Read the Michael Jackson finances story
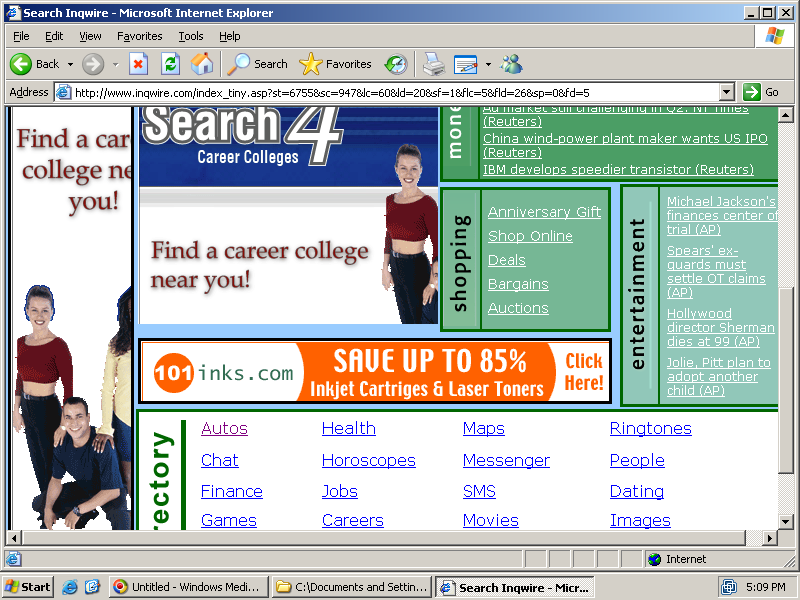Viewport: 800px width, 600px height. click(721, 215)
